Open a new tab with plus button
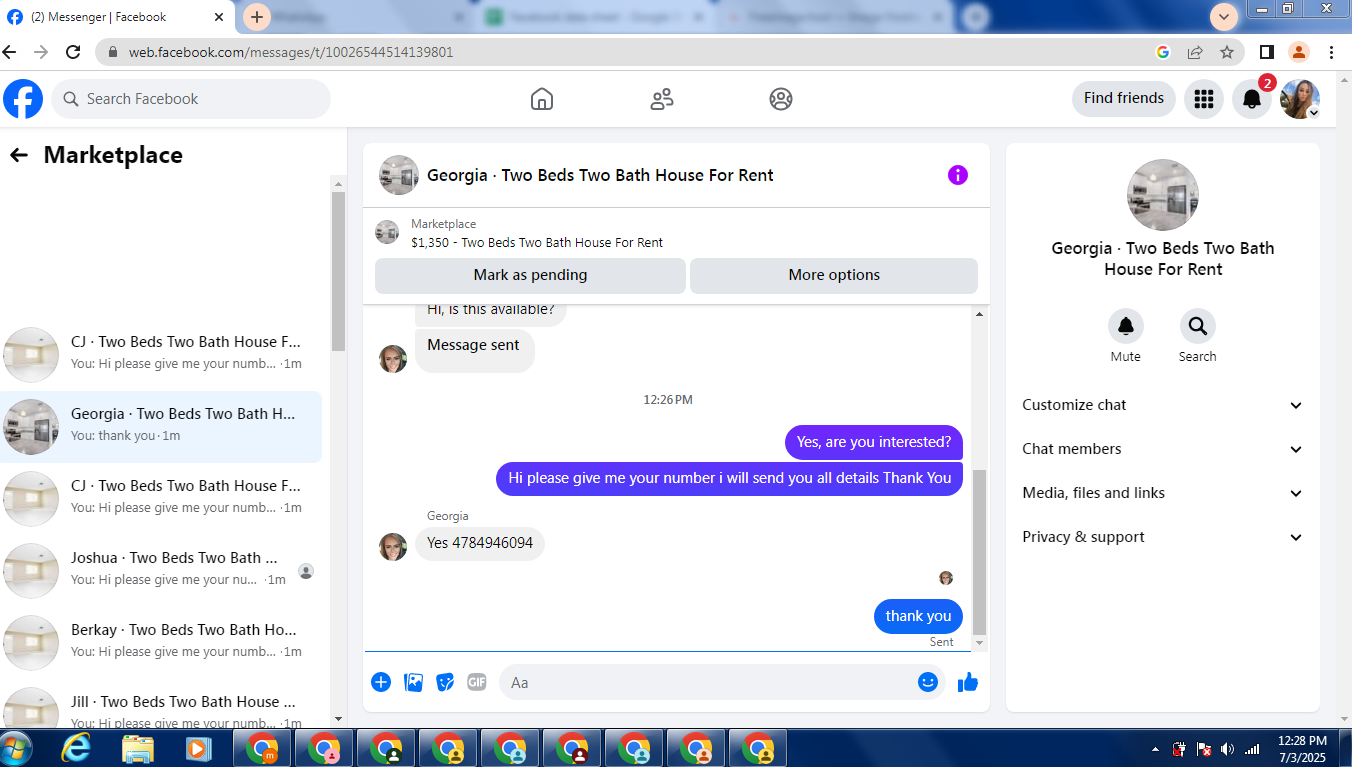 click(257, 17)
